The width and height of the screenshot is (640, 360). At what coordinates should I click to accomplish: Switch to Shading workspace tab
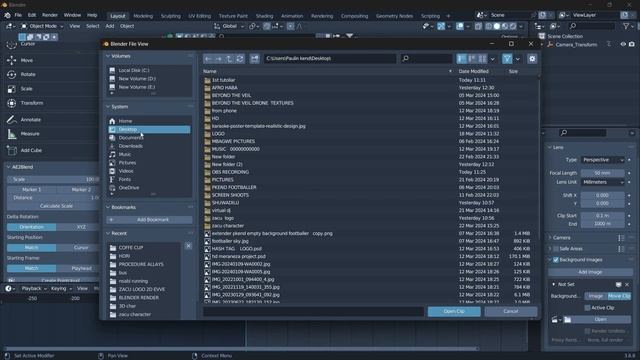264,16
